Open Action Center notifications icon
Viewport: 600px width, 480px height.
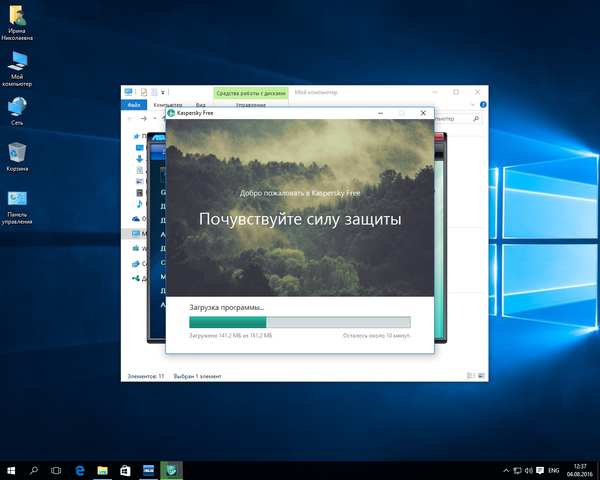coord(540,471)
